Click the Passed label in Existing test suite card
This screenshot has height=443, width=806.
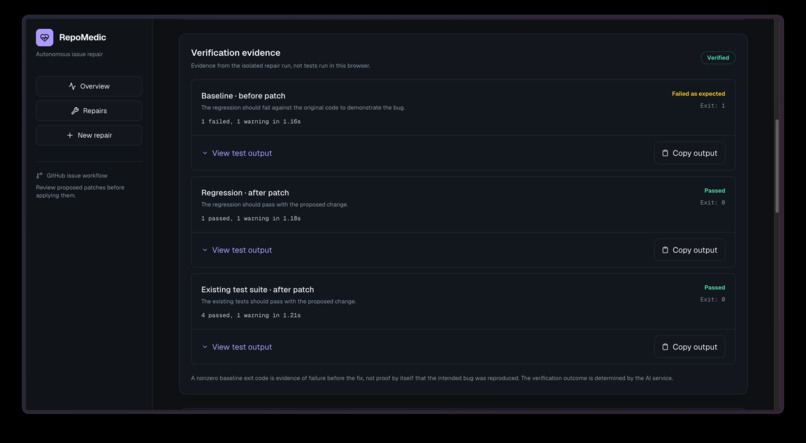(715, 288)
